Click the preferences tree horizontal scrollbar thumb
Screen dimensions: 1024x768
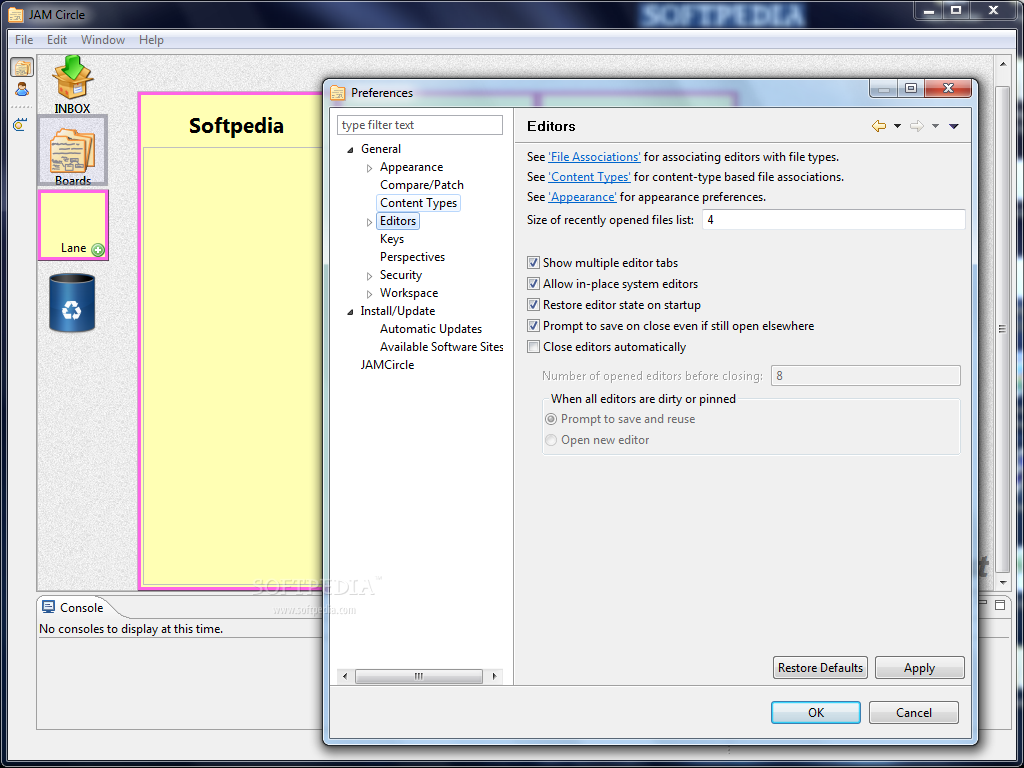coord(419,677)
